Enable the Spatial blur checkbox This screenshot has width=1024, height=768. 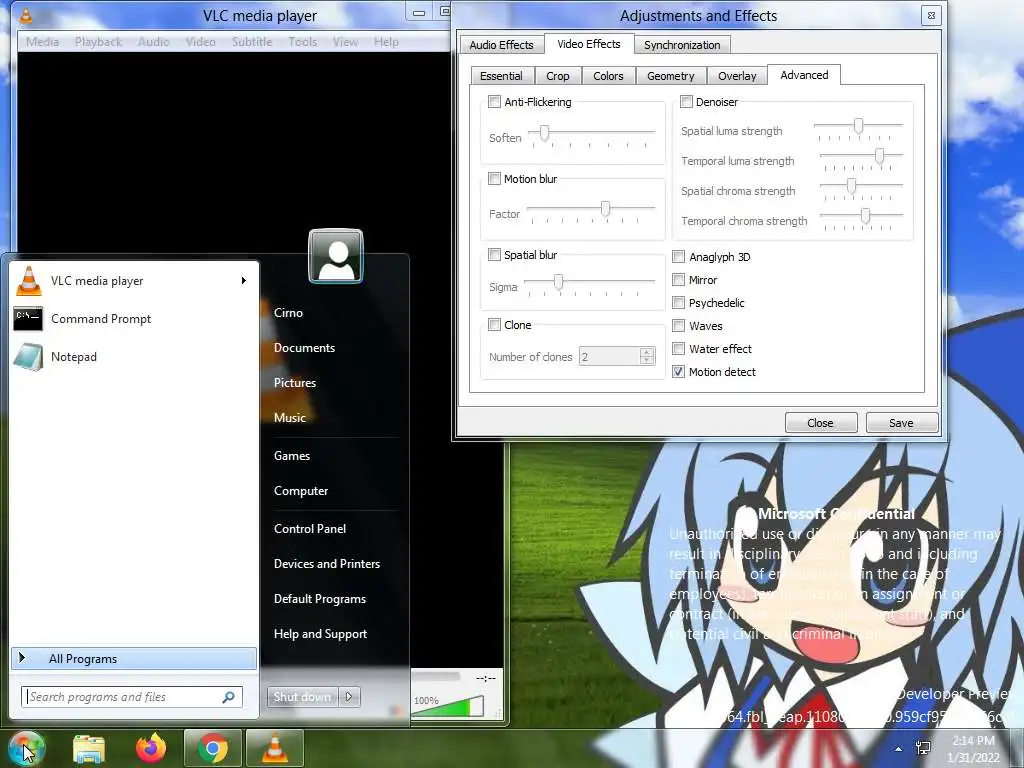coord(494,255)
